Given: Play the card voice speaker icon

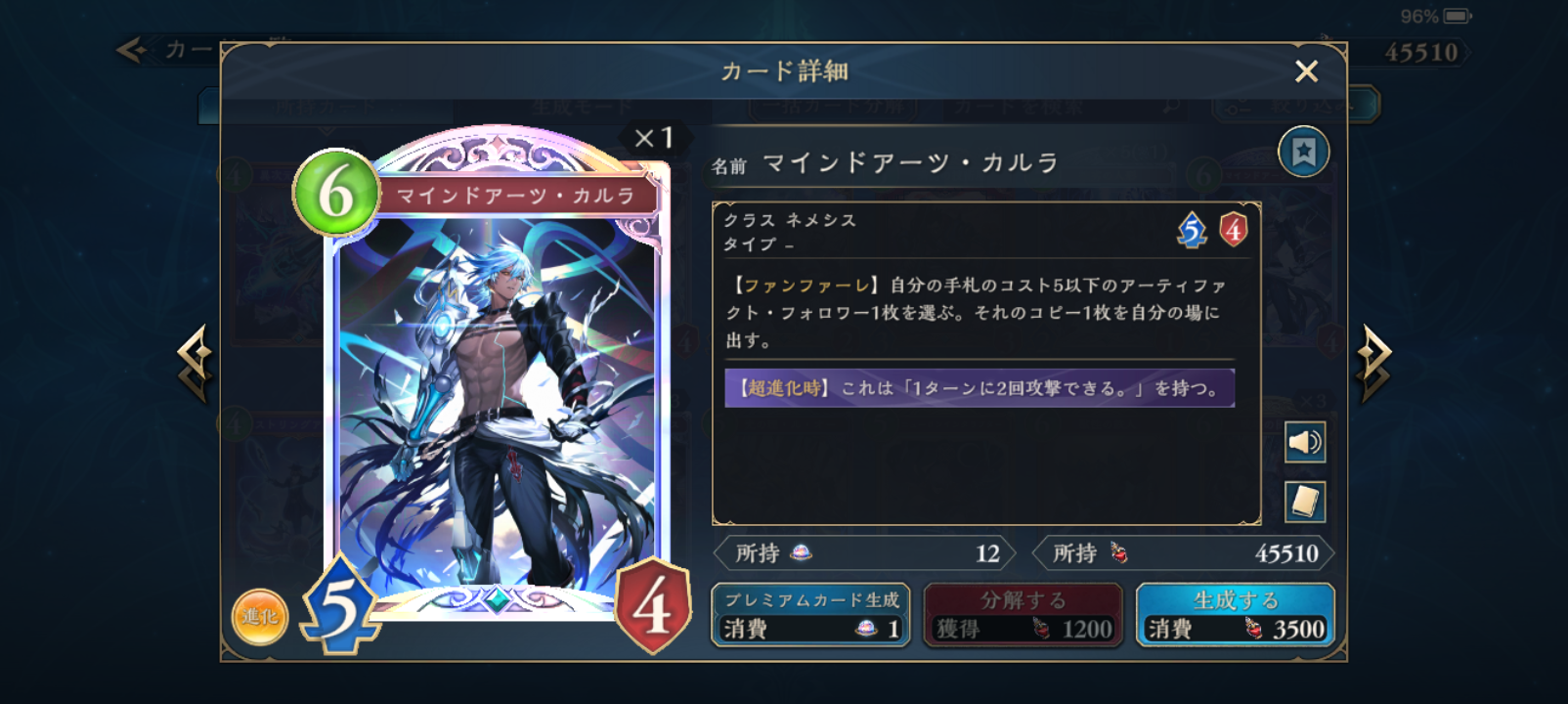Looking at the screenshot, I should (x=1305, y=443).
